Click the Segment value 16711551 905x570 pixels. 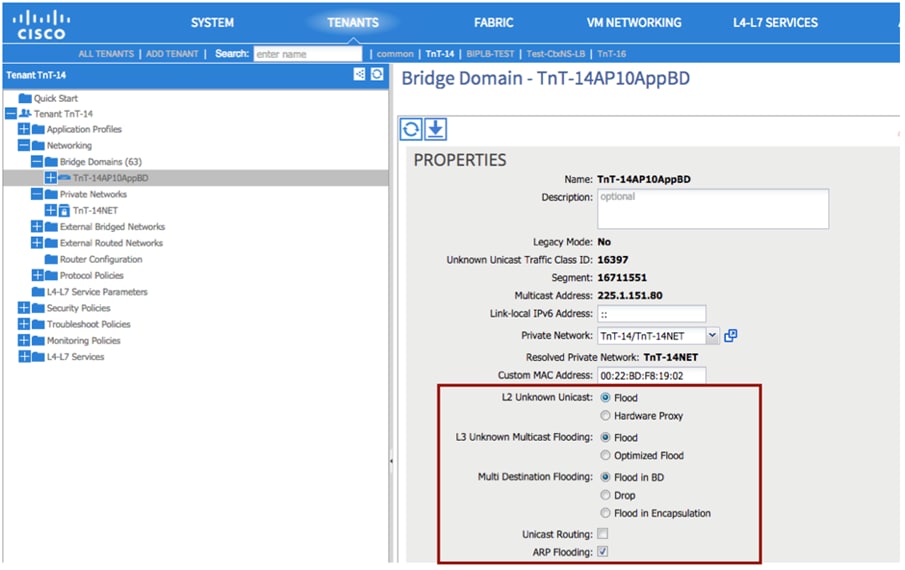[622, 278]
